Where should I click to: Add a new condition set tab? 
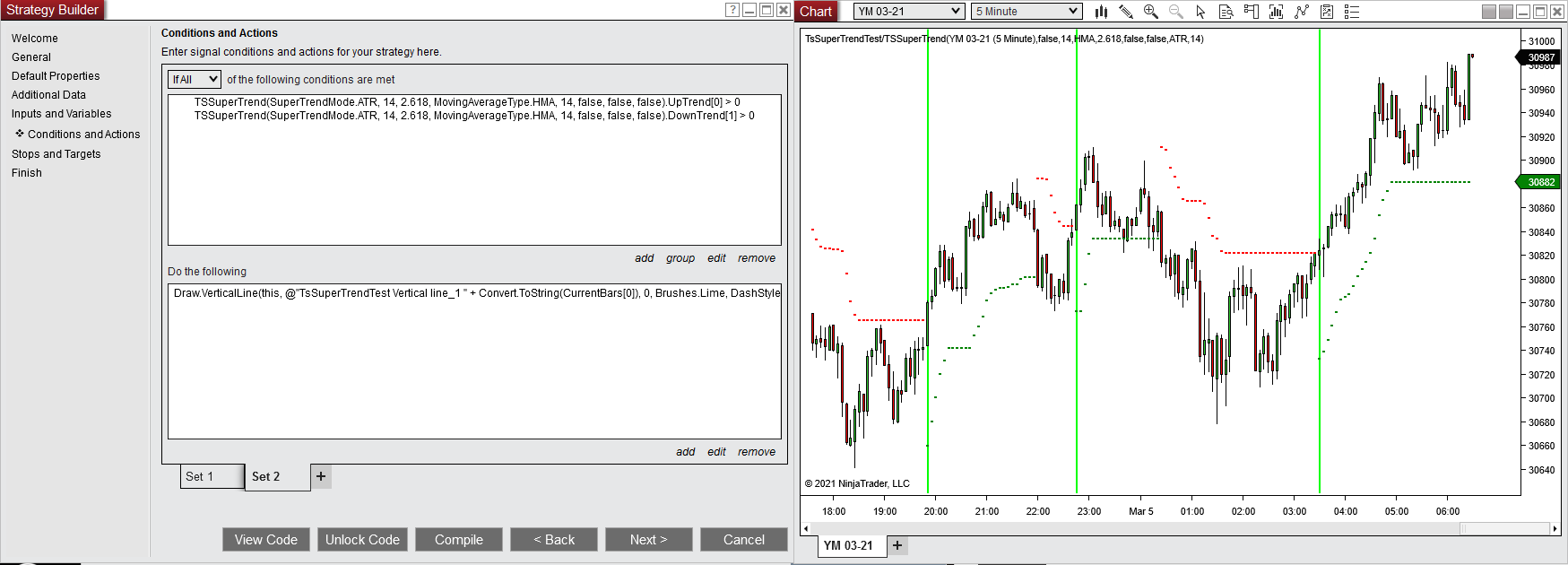321,476
